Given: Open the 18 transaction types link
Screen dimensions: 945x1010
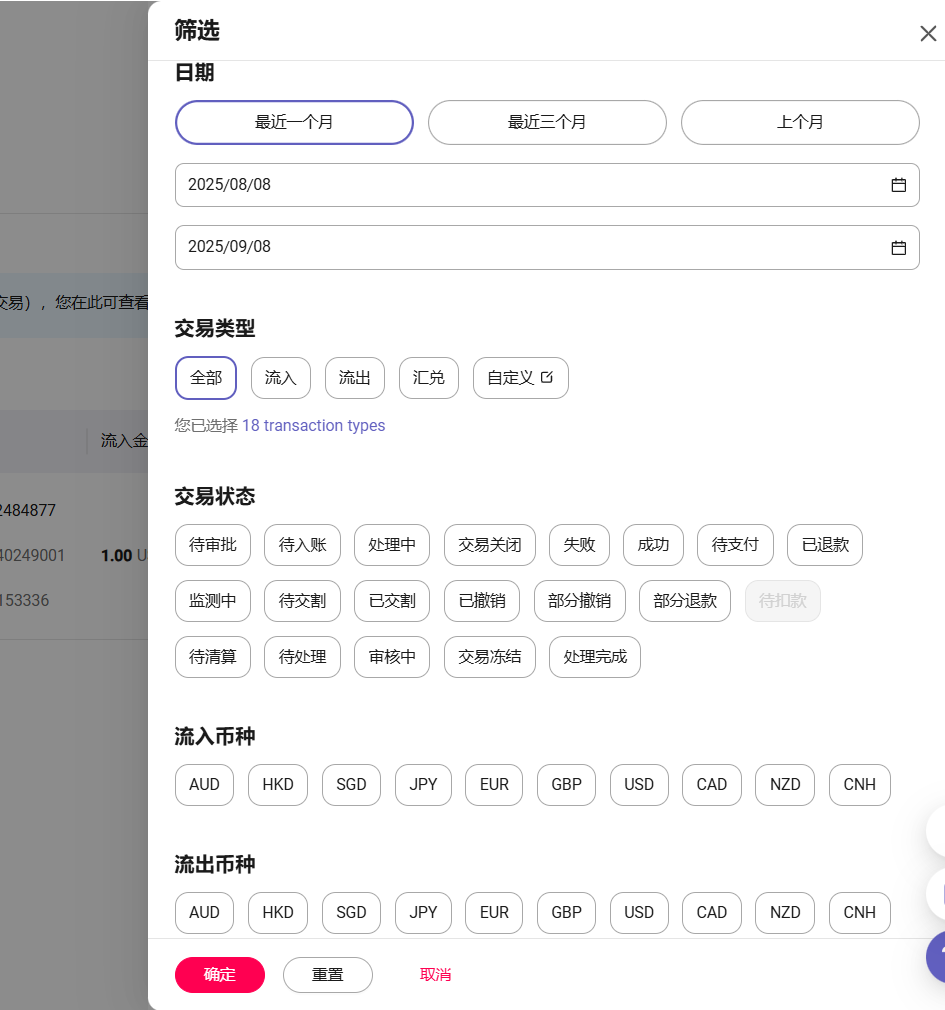Looking at the screenshot, I should pos(313,425).
